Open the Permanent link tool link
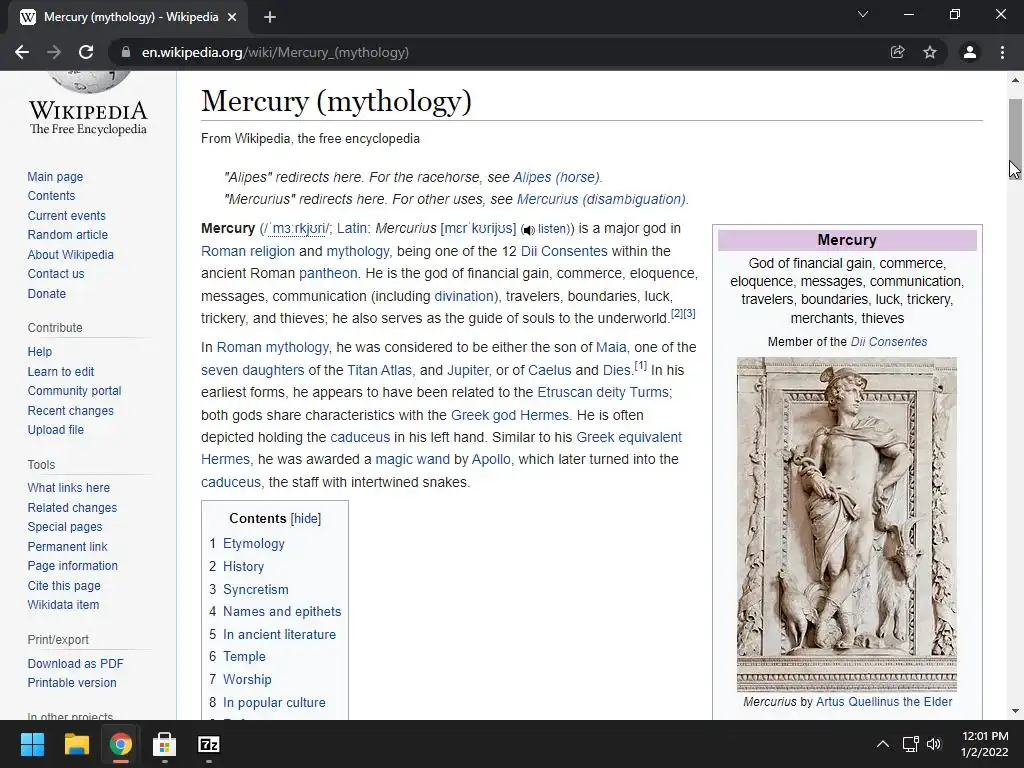The height and width of the screenshot is (768, 1024). point(67,547)
